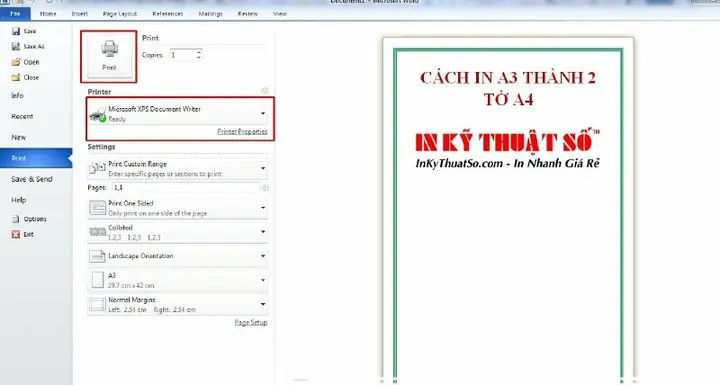Click the Pages input field

(186, 187)
